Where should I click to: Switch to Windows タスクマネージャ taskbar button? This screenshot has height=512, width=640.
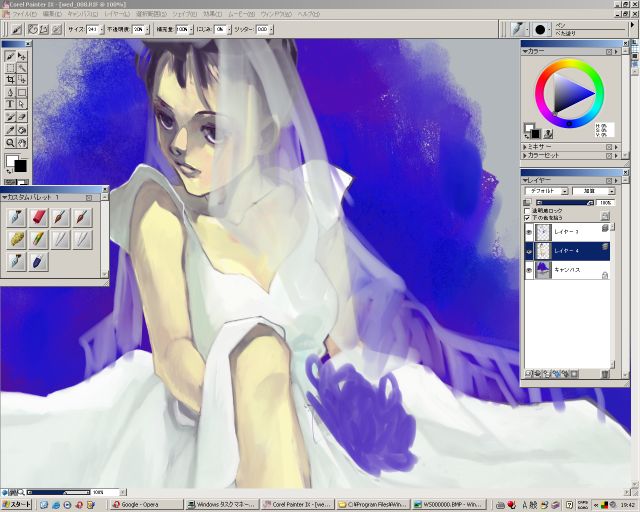[x=222, y=505]
